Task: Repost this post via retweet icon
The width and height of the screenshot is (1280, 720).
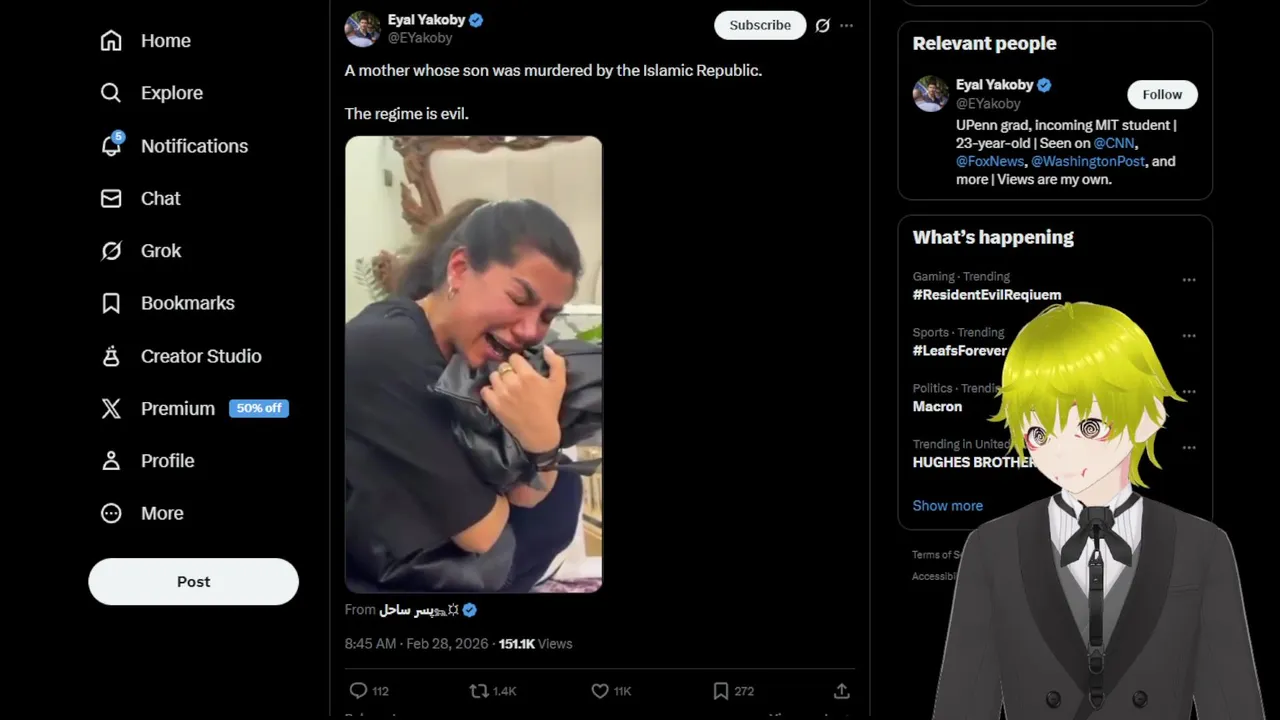Action: (x=479, y=691)
